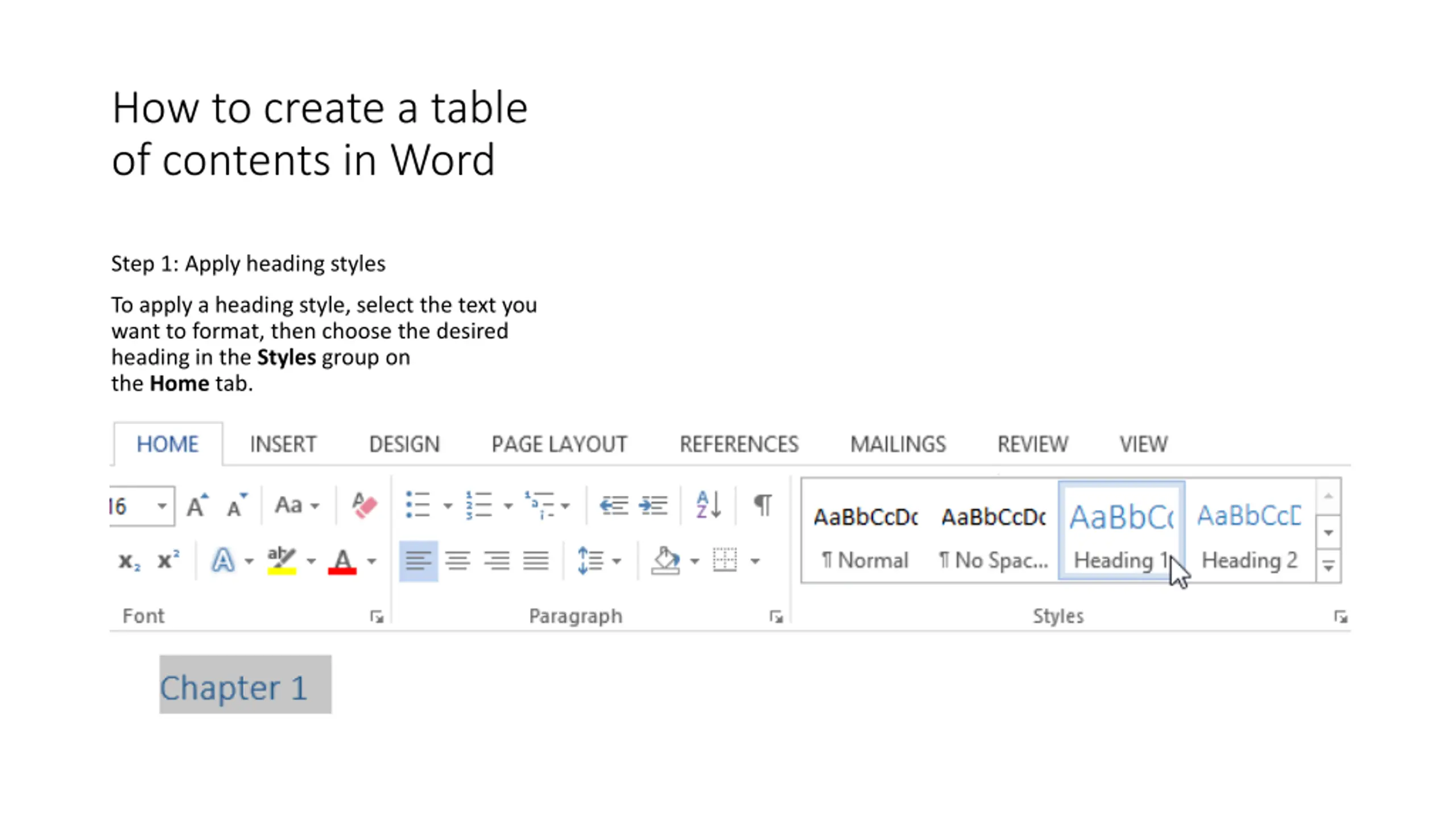
Task: Apply Superscript formatting
Action: 168,560
